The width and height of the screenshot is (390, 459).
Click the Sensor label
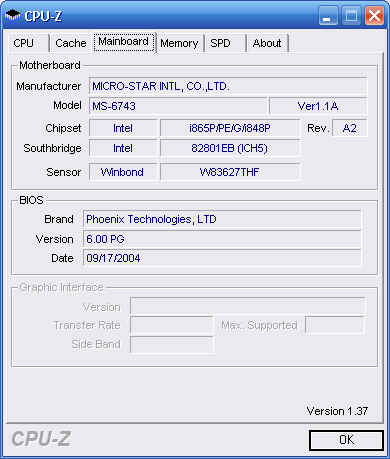(64, 172)
